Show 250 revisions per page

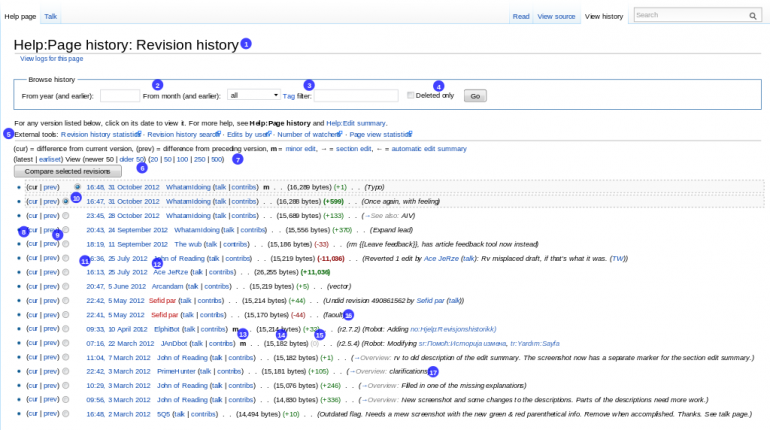tap(199, 160)
